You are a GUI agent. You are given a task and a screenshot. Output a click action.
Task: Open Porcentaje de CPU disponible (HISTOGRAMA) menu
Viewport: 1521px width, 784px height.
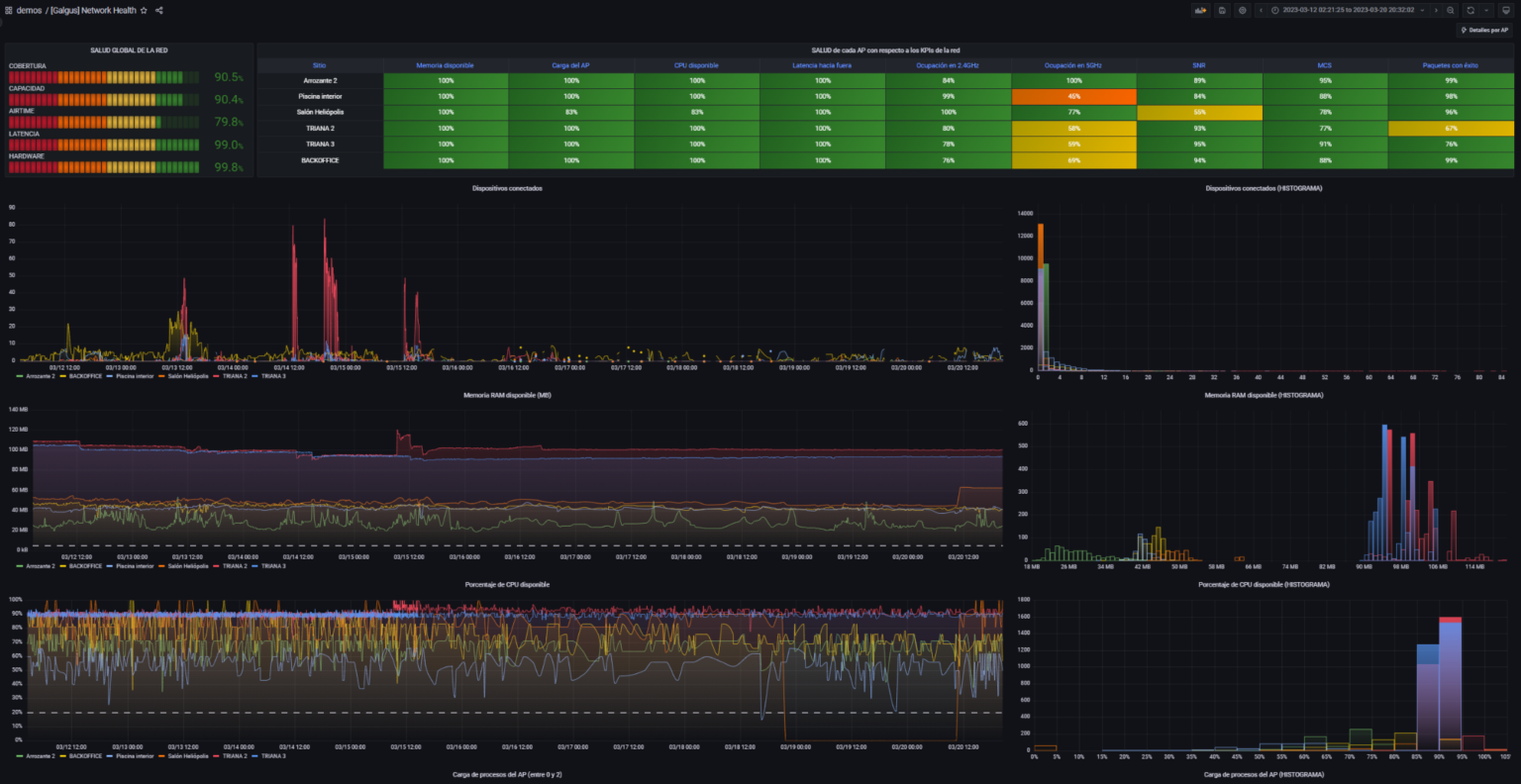[x=1264, y=584]
